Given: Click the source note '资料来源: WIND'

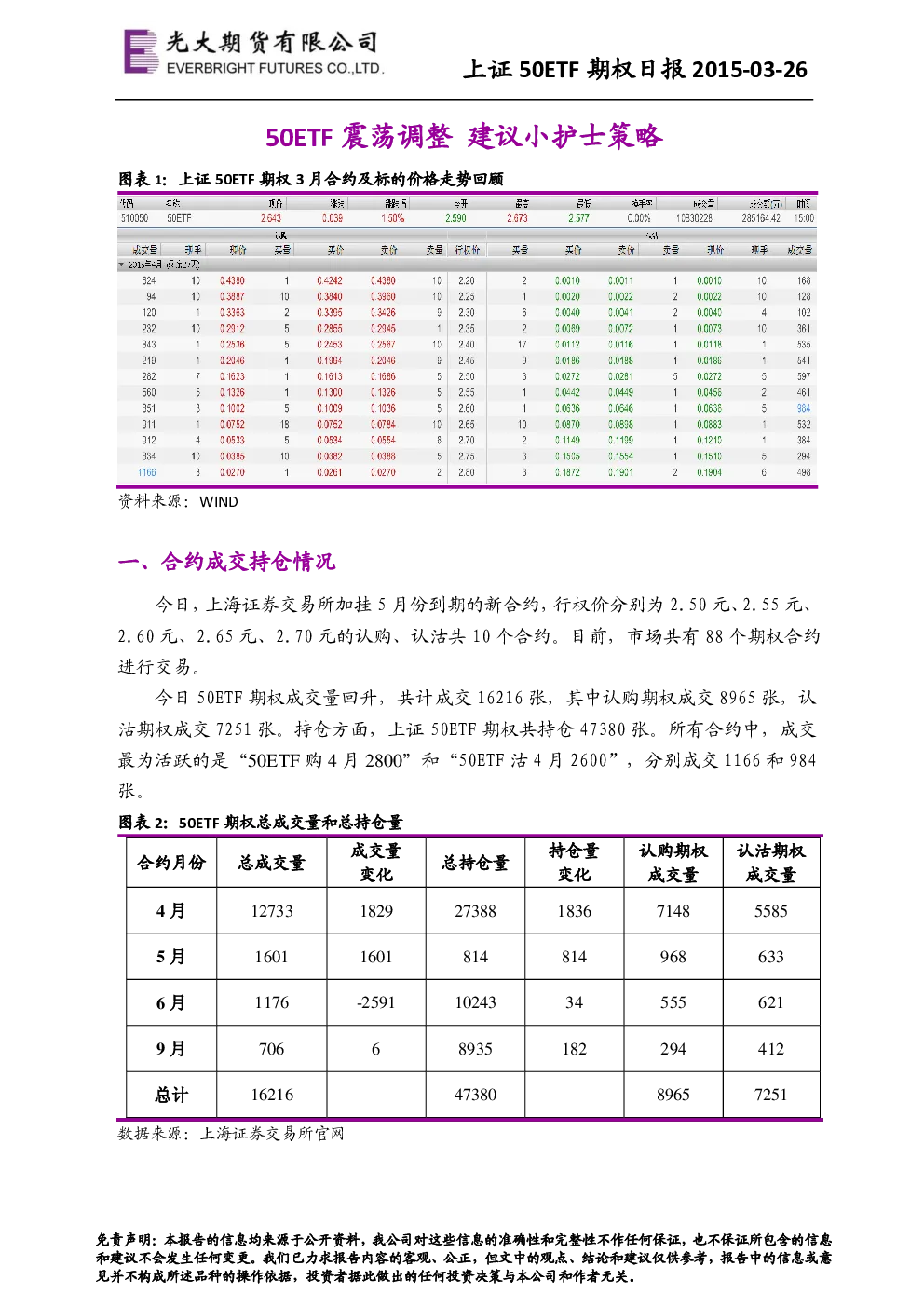Looking at the screenshot, I should [x=178, y=501].
